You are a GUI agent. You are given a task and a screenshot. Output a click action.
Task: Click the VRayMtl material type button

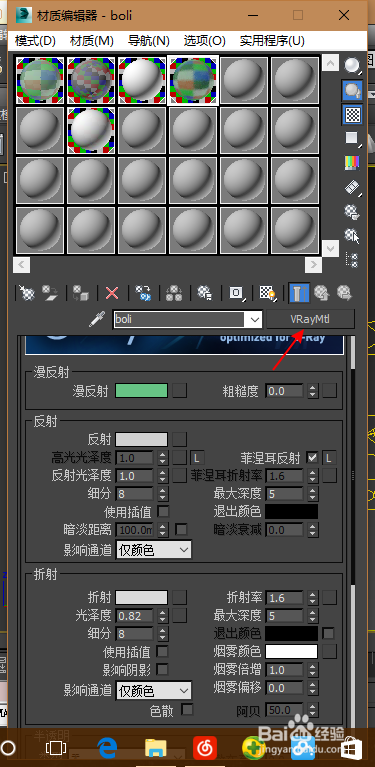(x=310, y=319)
